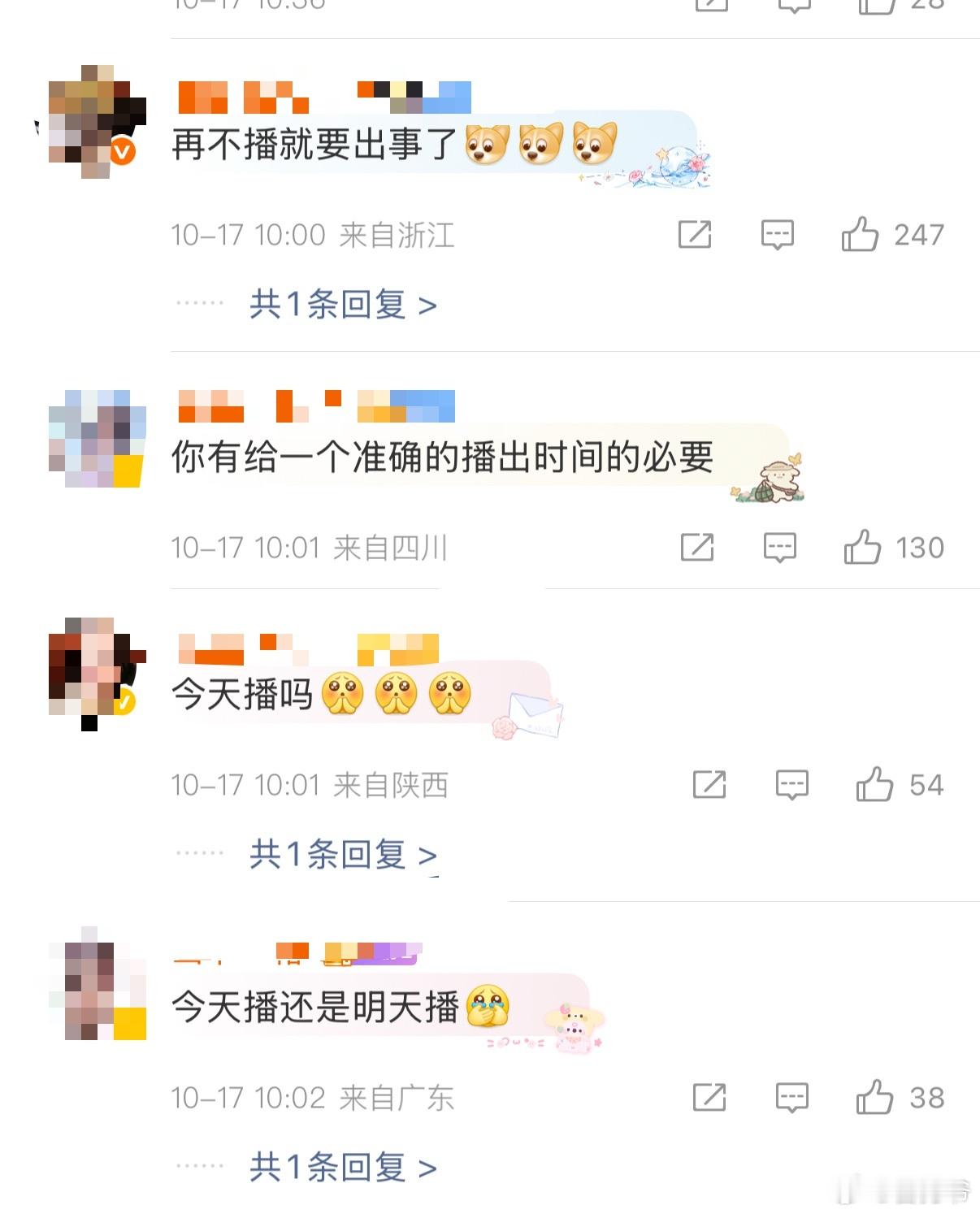Viewport: 980px width, 1214px height.
Task: Share the 今天播吗 comment
Action: tap(709, 784)
